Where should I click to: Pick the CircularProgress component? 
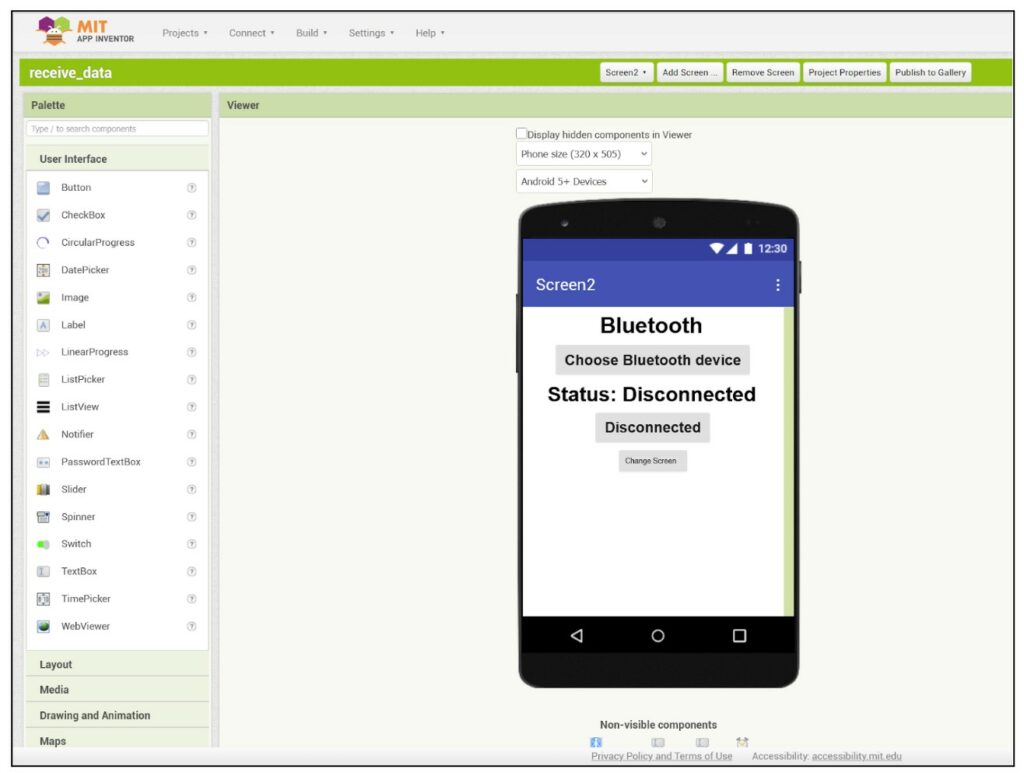coord(97,242)
